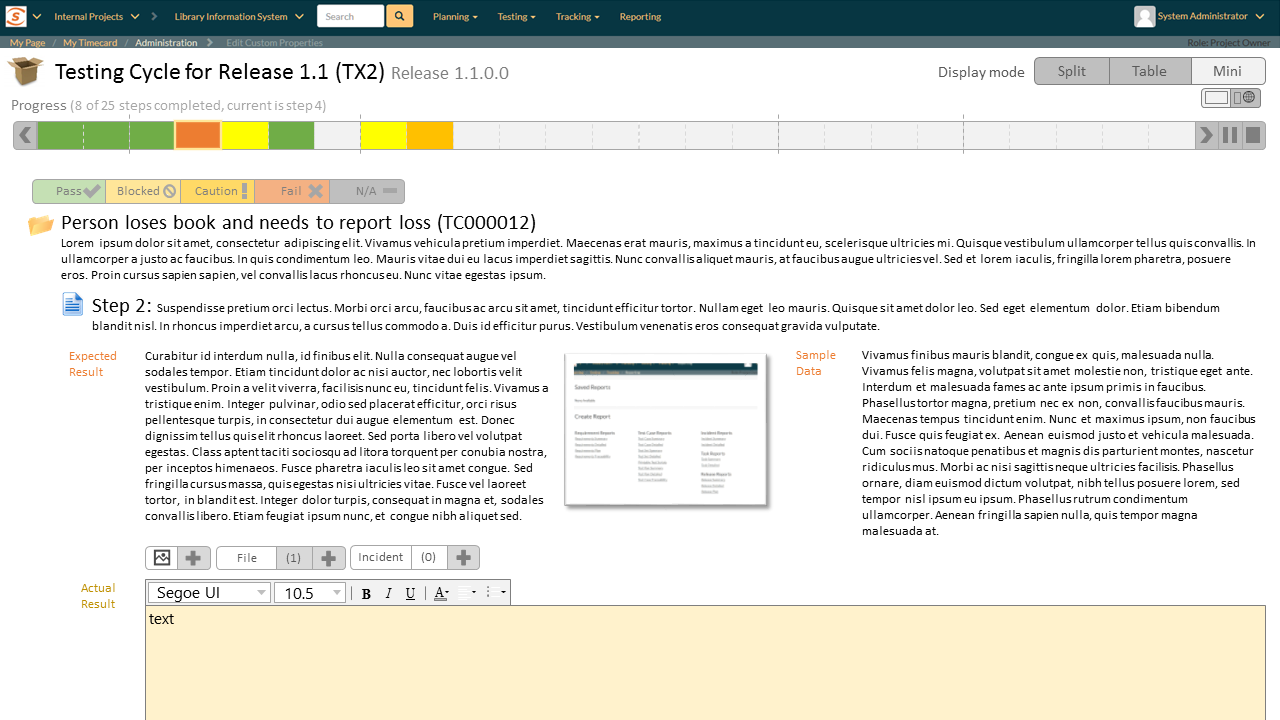Switch display mode to Split
This screenshot has width=1280, height=720.
[x=1072, y=71]
